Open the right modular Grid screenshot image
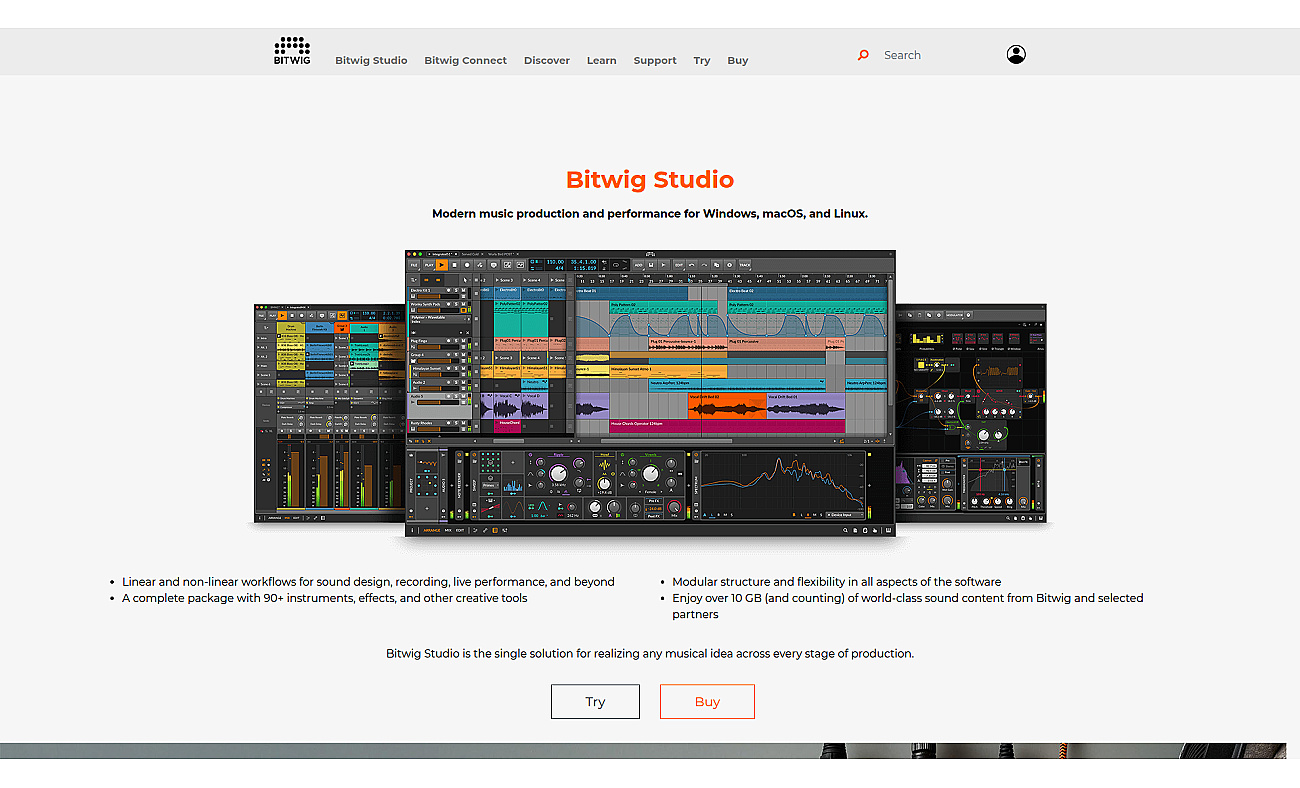Screen dimensions: 1300x788 971,413
